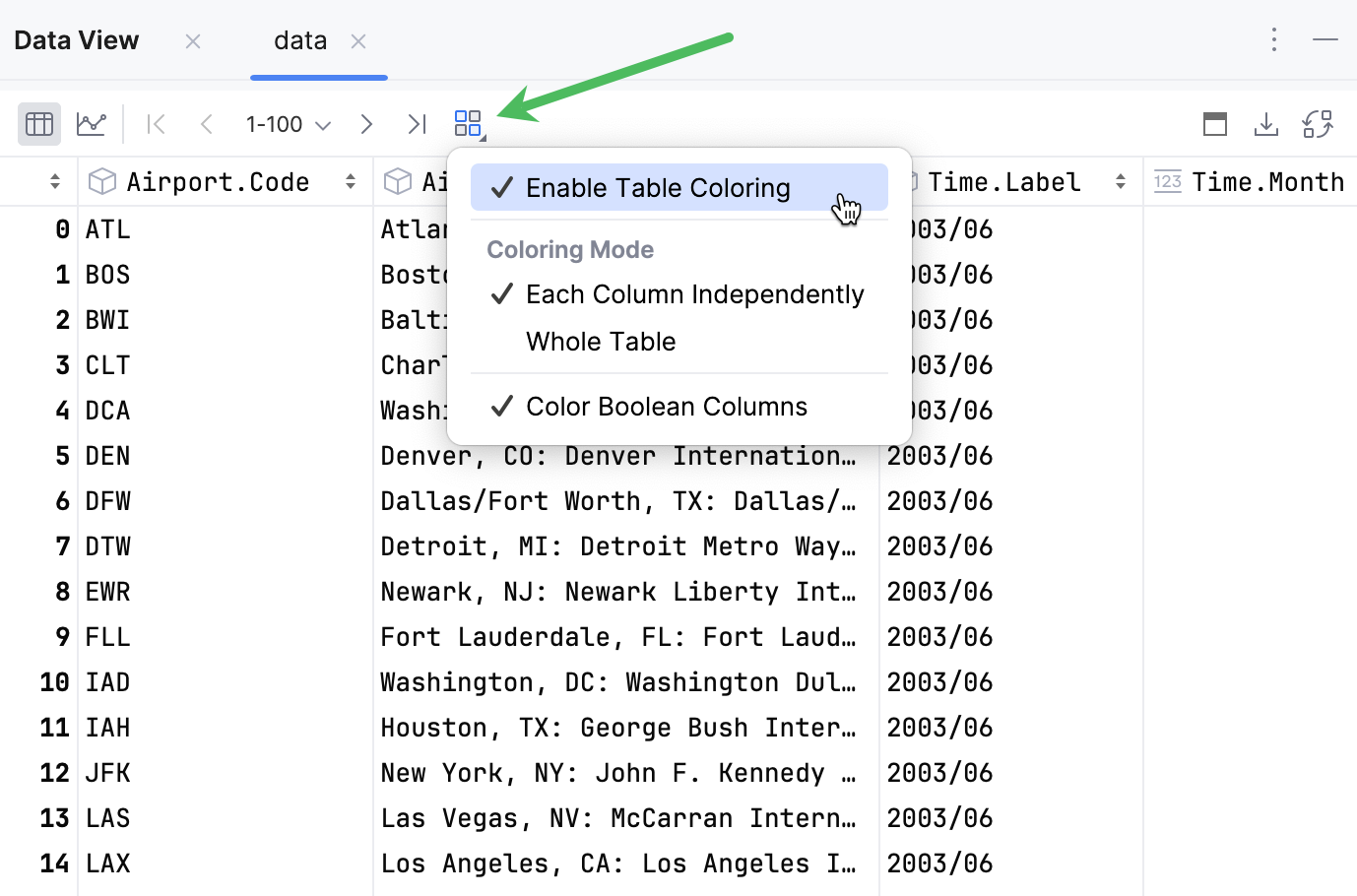Select the CLT airport code cell

226,365
